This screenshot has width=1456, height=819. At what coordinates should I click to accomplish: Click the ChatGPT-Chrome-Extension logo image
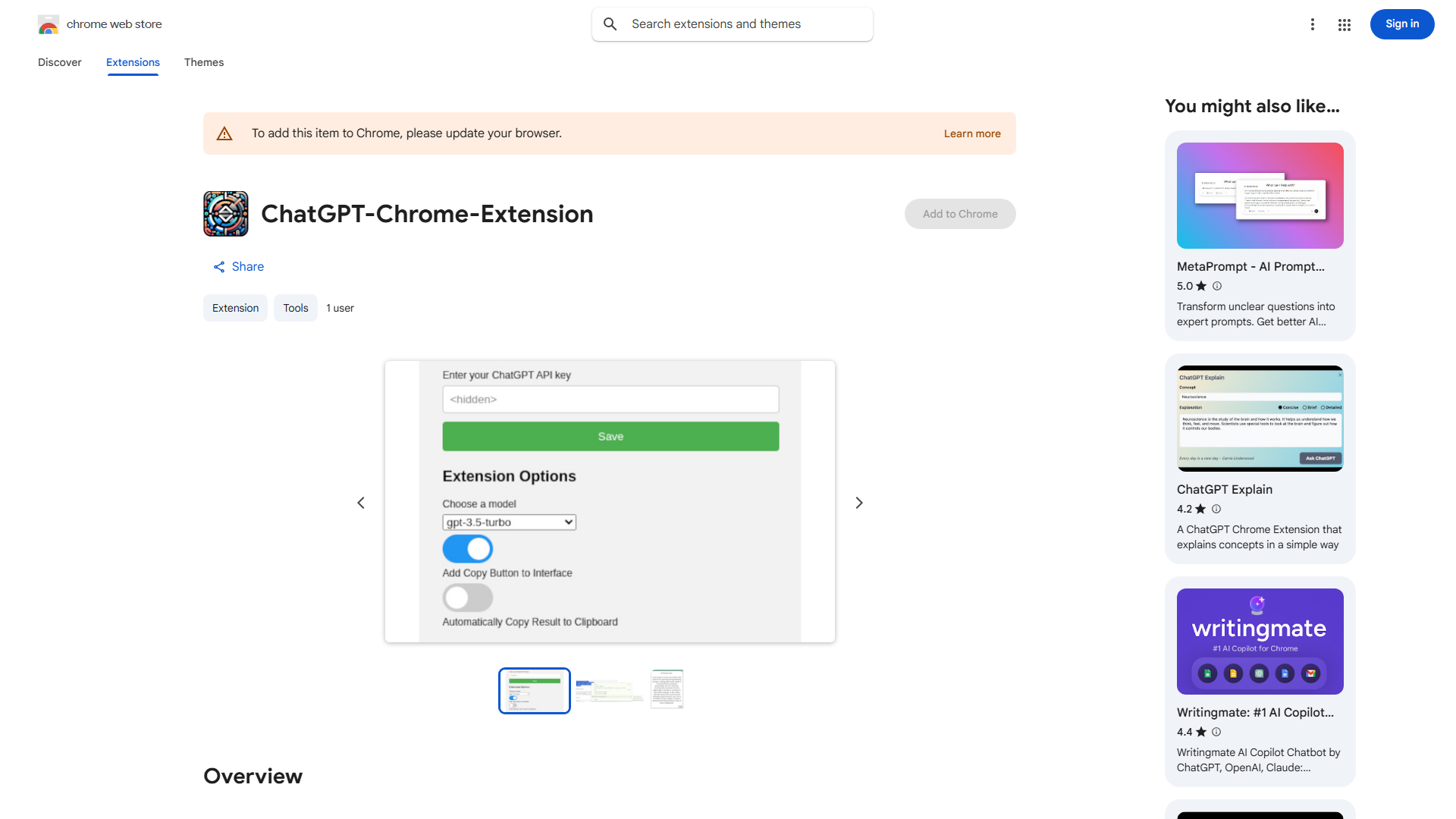tap(225, 213)
